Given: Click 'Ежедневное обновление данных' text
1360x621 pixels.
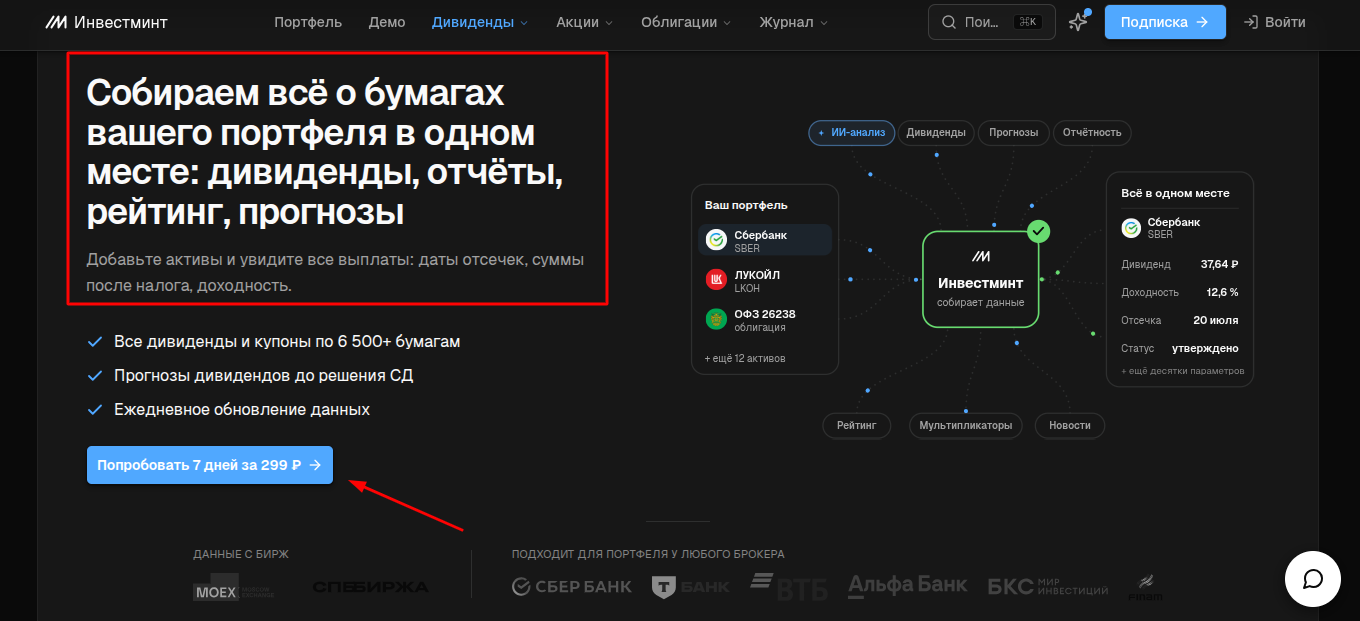Looking at the screenshot, I should pos(242,410).
